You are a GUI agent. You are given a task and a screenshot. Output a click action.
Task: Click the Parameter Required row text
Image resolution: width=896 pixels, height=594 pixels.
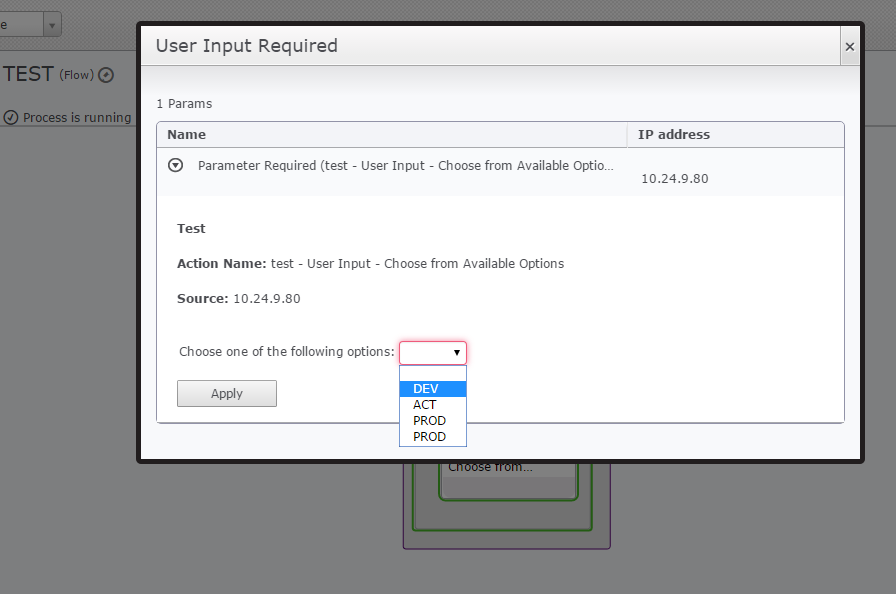coord(406,166)
